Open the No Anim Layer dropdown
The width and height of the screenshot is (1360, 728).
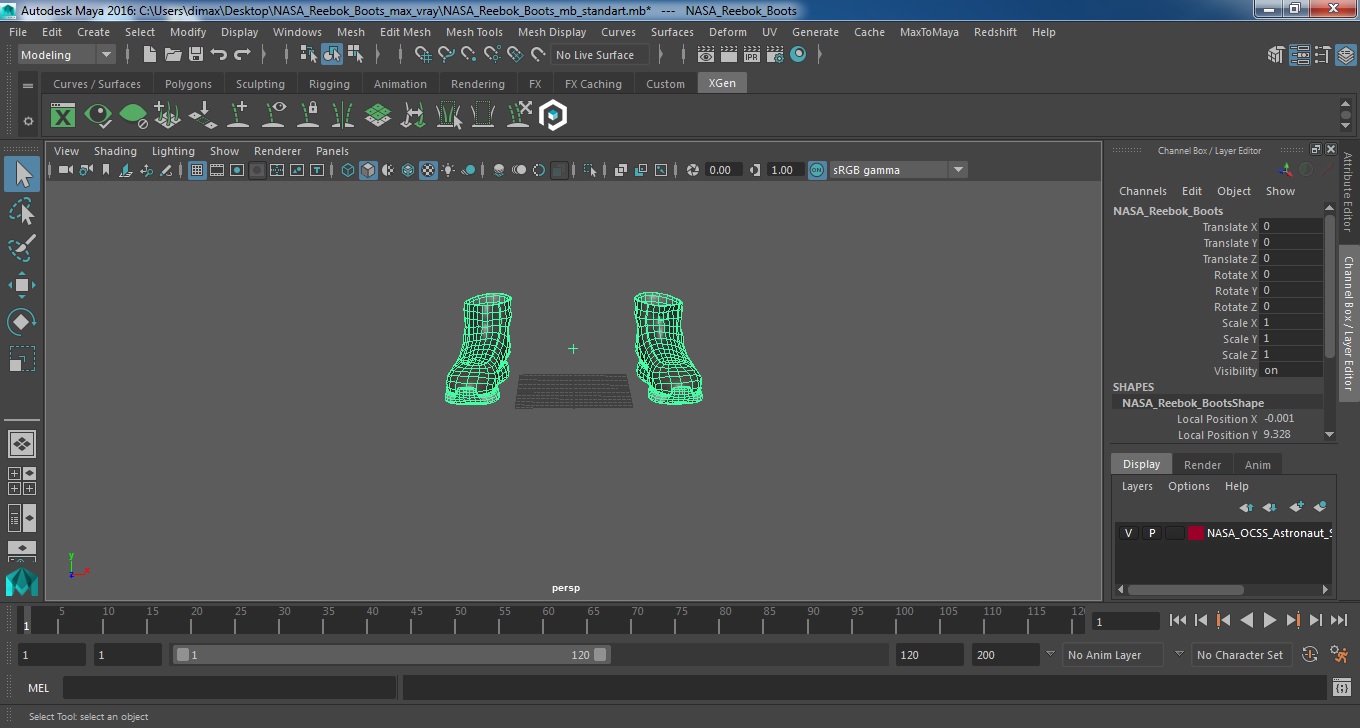(1113, 655)
